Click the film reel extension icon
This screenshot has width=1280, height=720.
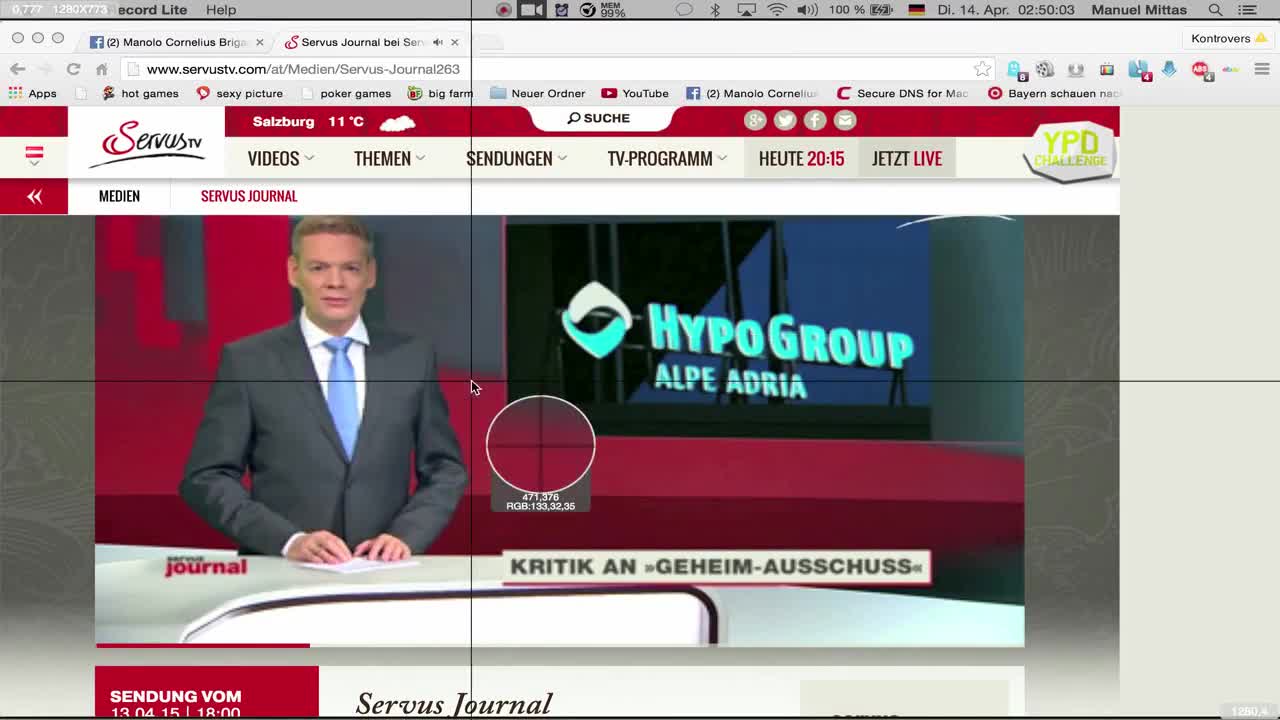click(x=1044, y=69)
